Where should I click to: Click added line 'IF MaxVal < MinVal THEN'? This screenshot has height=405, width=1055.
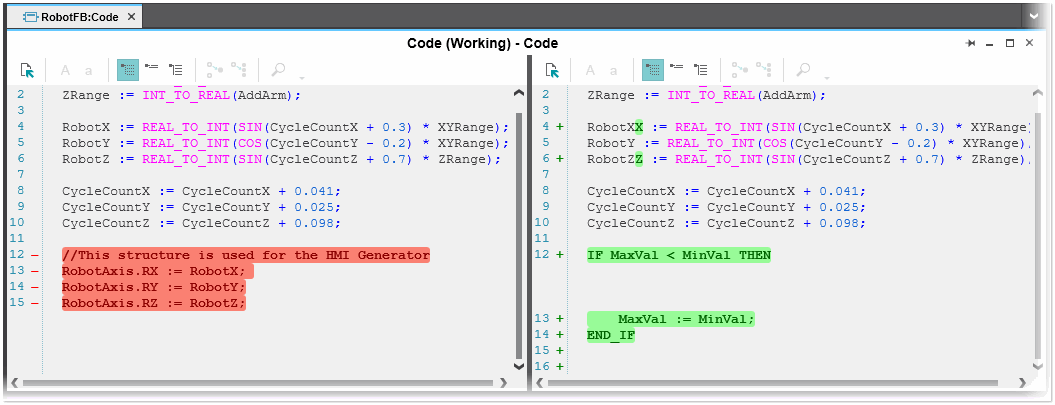pos(679,255)
